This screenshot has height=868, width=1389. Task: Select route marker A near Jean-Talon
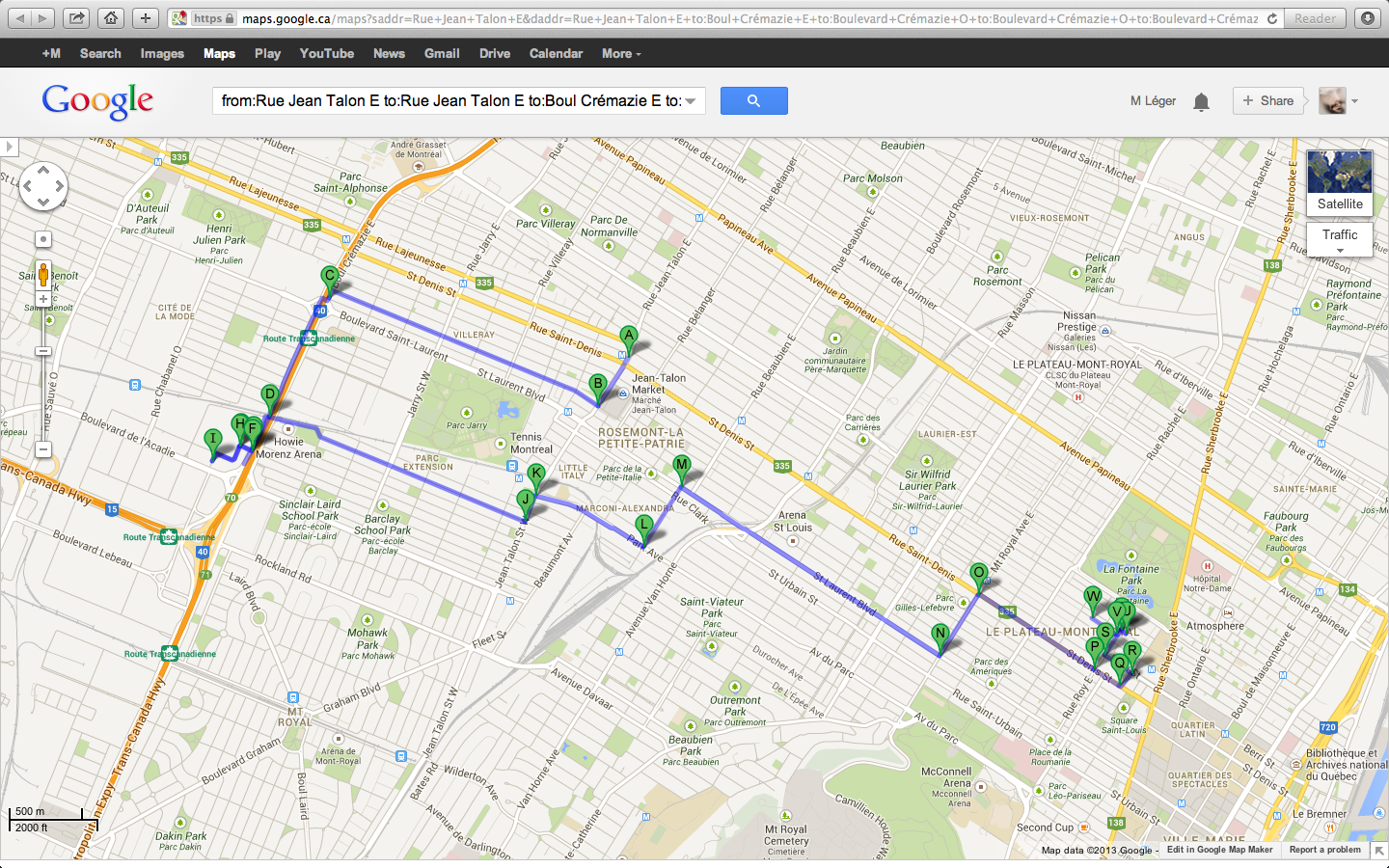click(x=629, y=339)
